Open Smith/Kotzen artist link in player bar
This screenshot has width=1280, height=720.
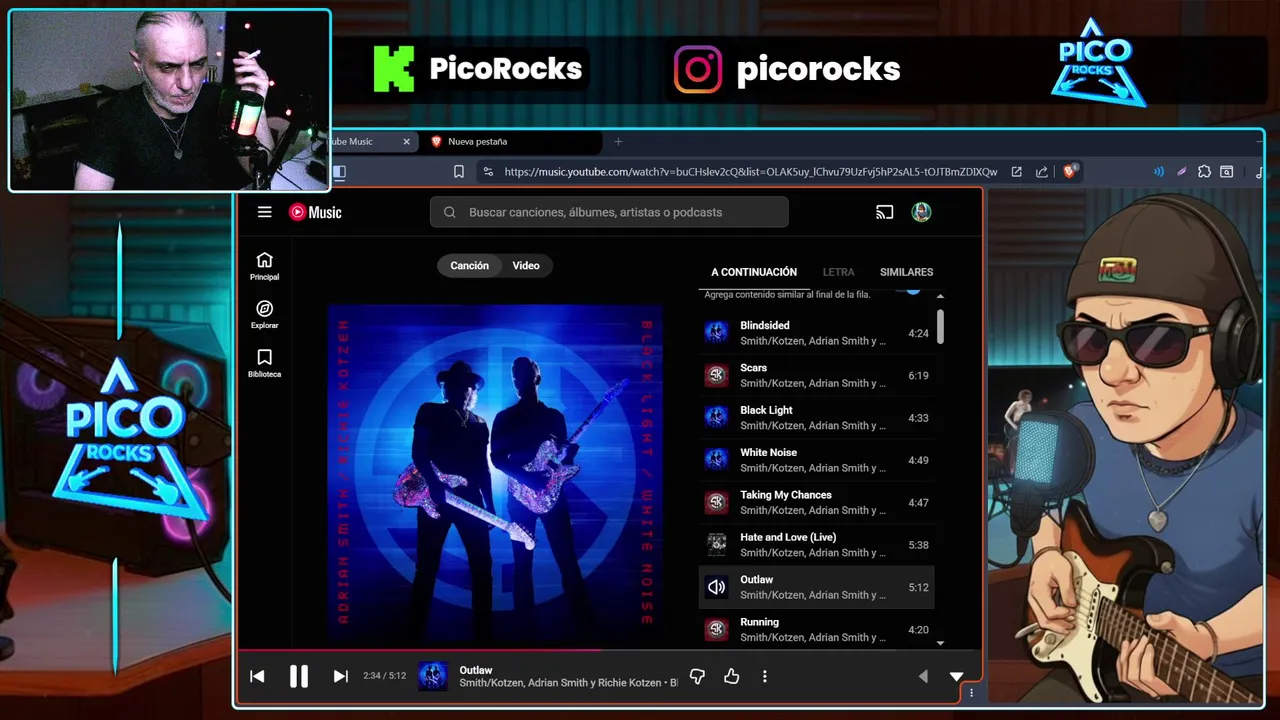pyautogui.click(x=490, y=683)
